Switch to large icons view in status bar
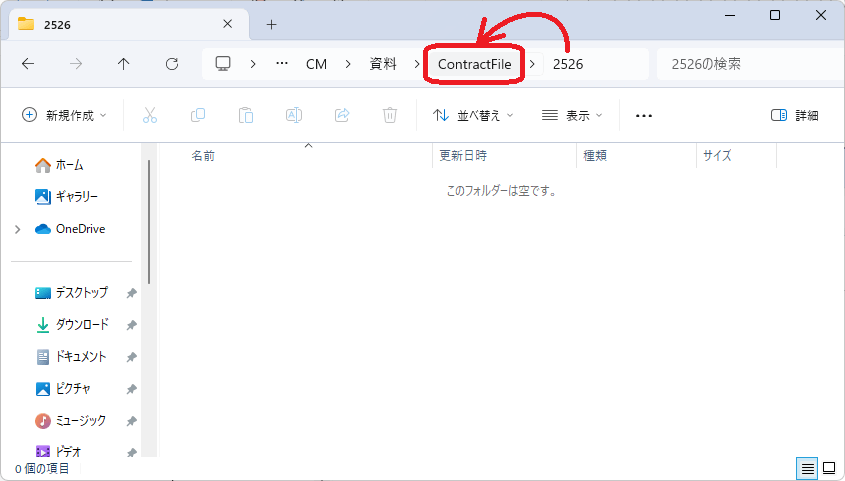 tap(830, 468)
